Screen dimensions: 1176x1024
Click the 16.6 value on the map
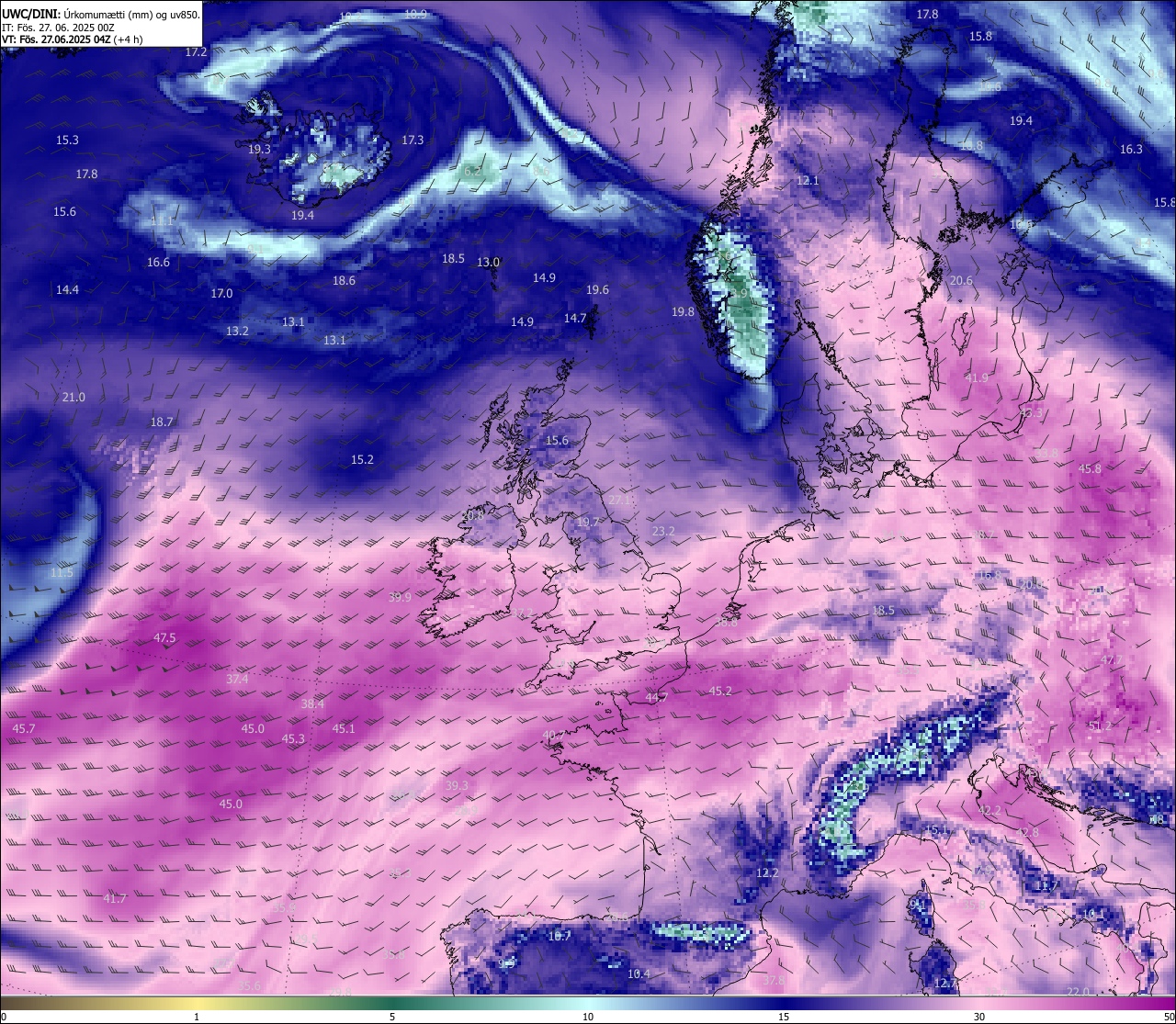(x=158, y=263)
